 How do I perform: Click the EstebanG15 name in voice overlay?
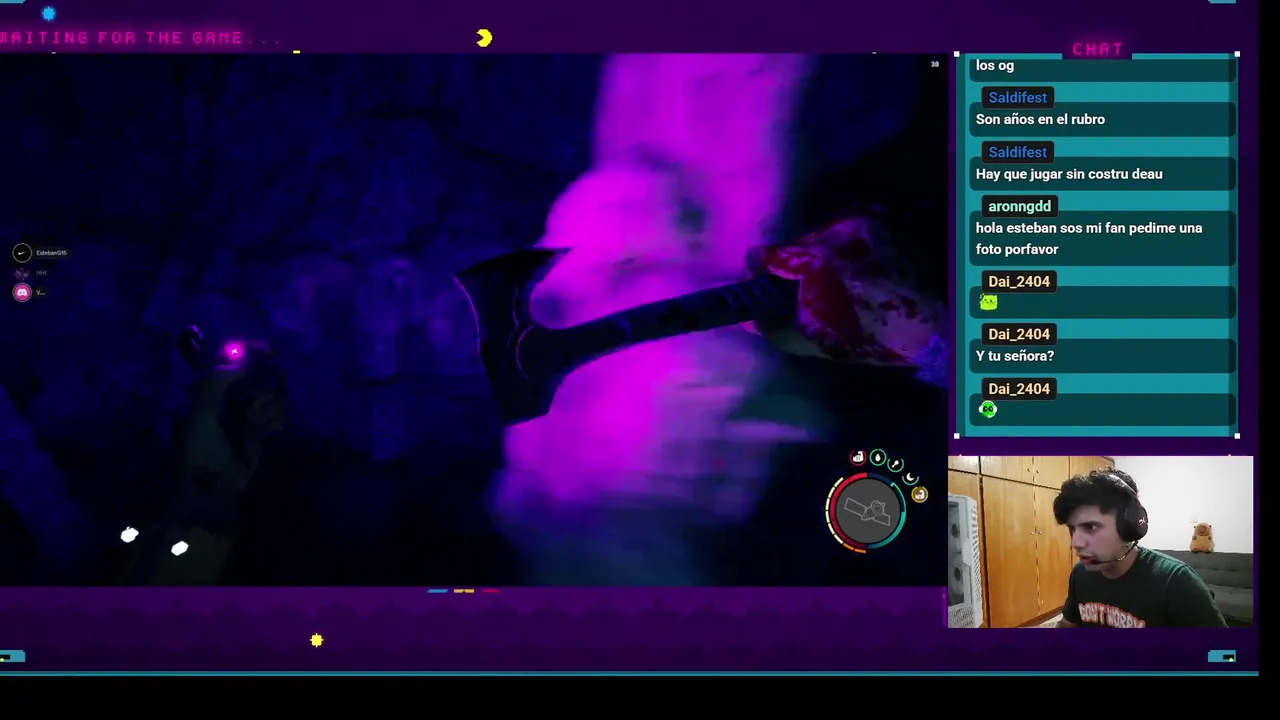tap(51, 253)
